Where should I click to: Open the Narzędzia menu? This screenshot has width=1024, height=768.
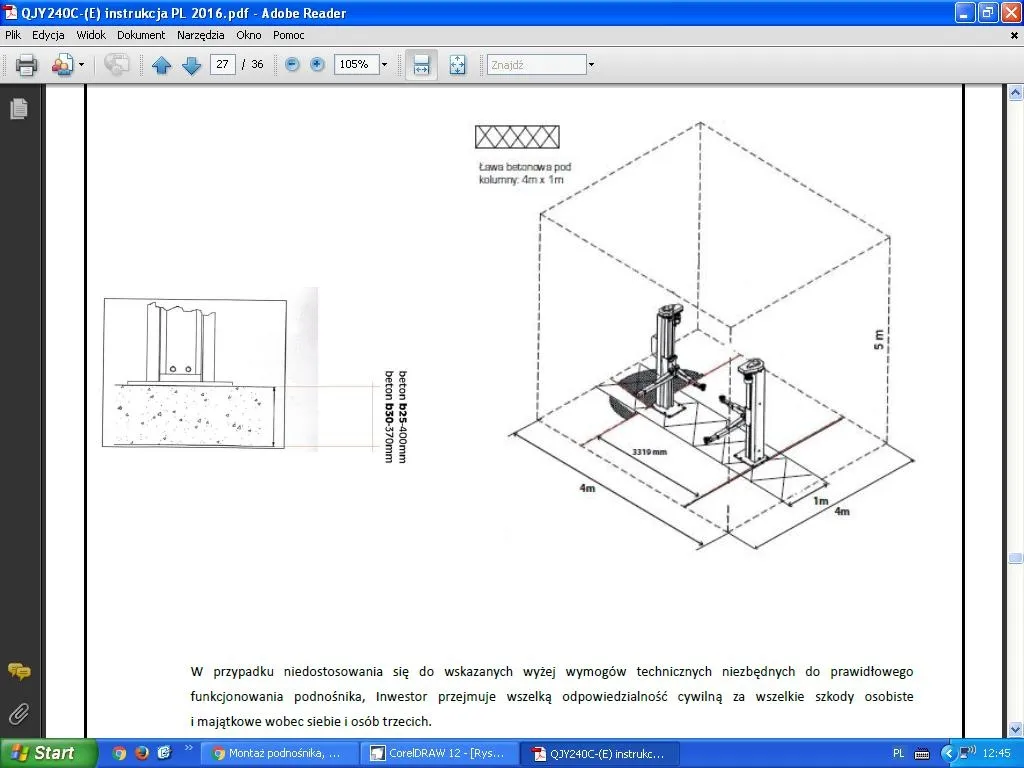click(200, 35)
